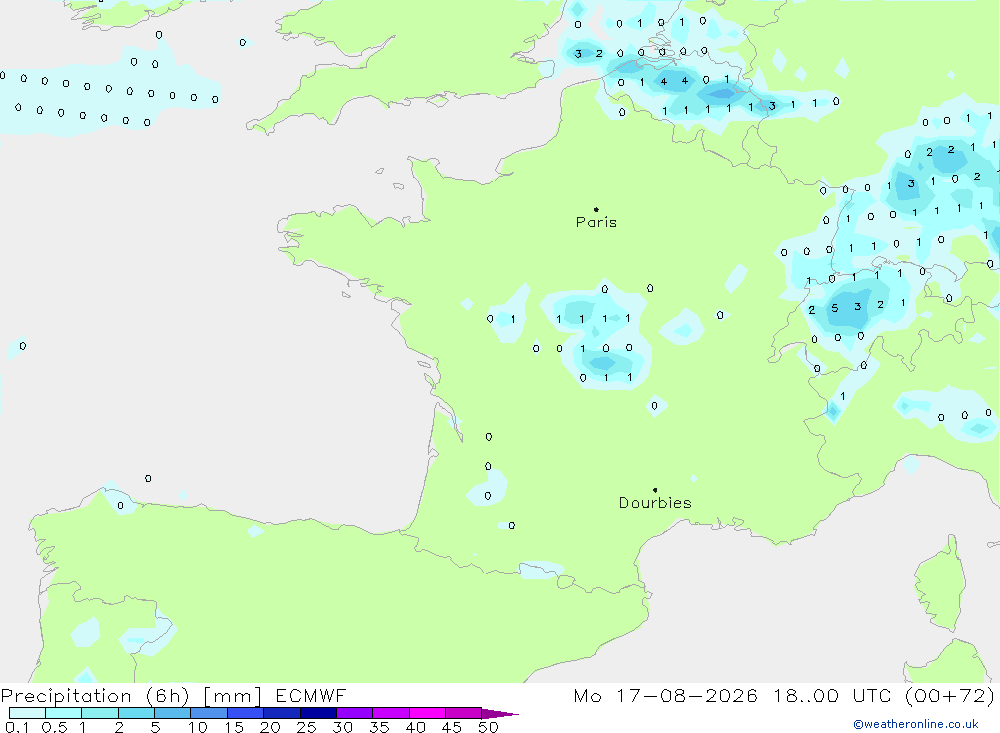Pick the 0.5–1 mm legend swatch
1000x733 pixels.
pyautogui.click(x=63, y=713)
